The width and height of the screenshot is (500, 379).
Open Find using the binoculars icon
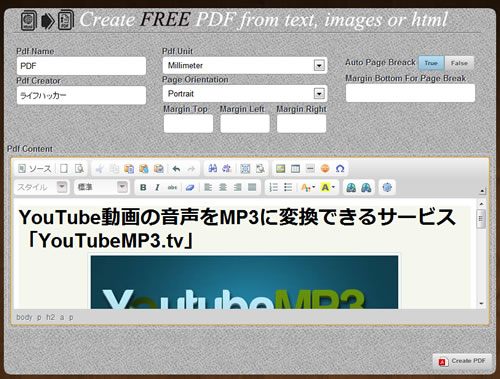[x=212, y=169]
